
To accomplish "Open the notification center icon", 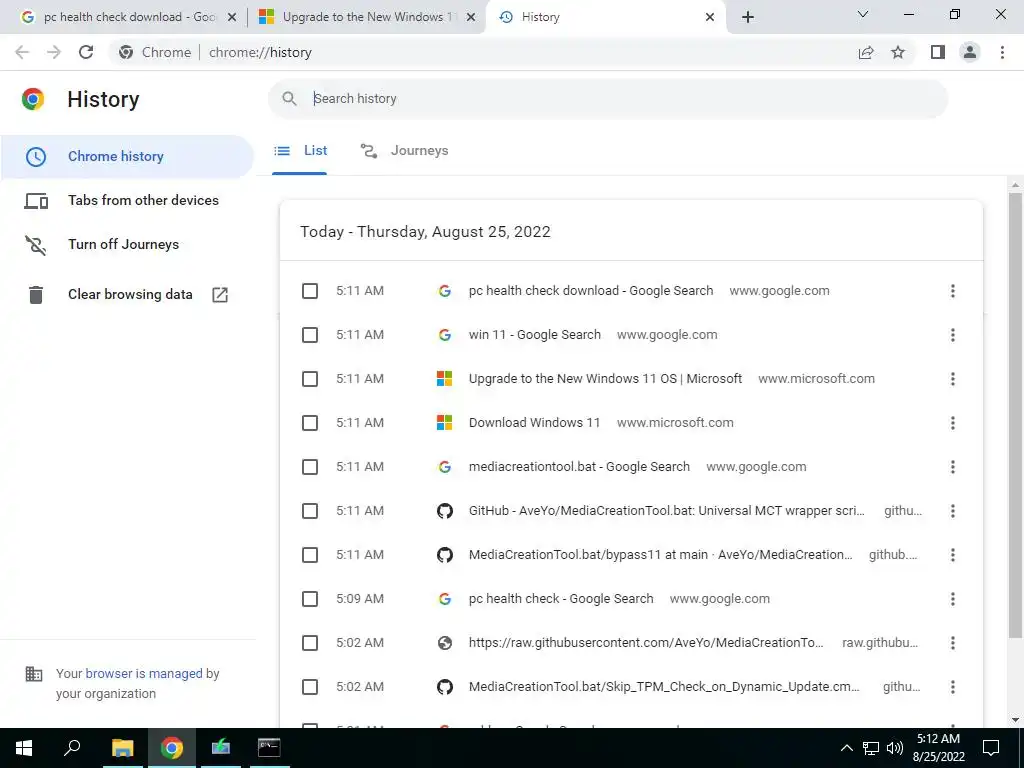I will point(991,748).
